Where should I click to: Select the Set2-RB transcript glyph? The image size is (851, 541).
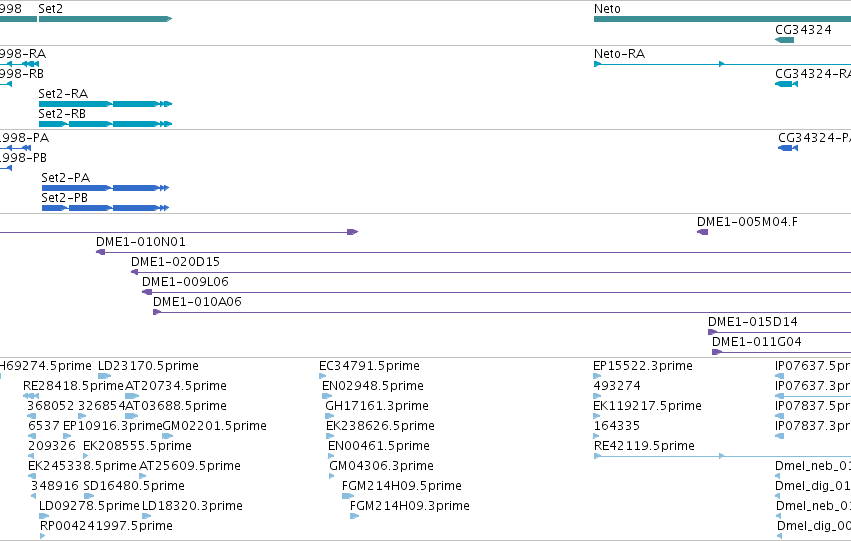[x=105, y=124]
